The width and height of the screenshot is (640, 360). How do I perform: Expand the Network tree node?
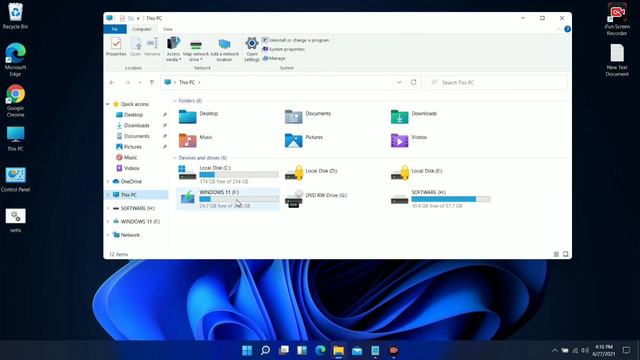(108, 235)
